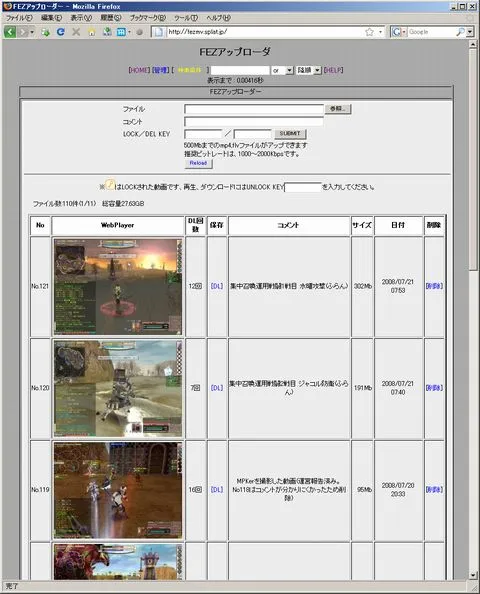The width and height of the screenshot is (480, 594).
Task: Open the ブックマーク menu
Action: [148, 18]
